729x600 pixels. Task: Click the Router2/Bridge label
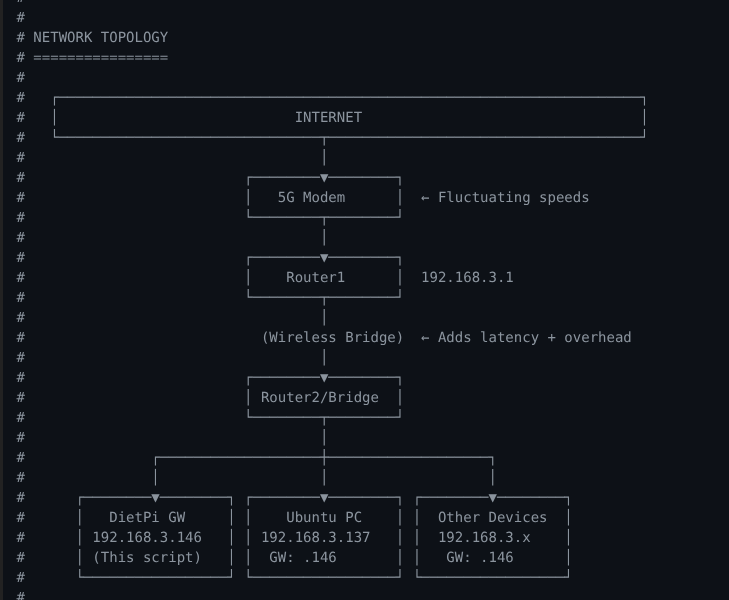point(320,397)
